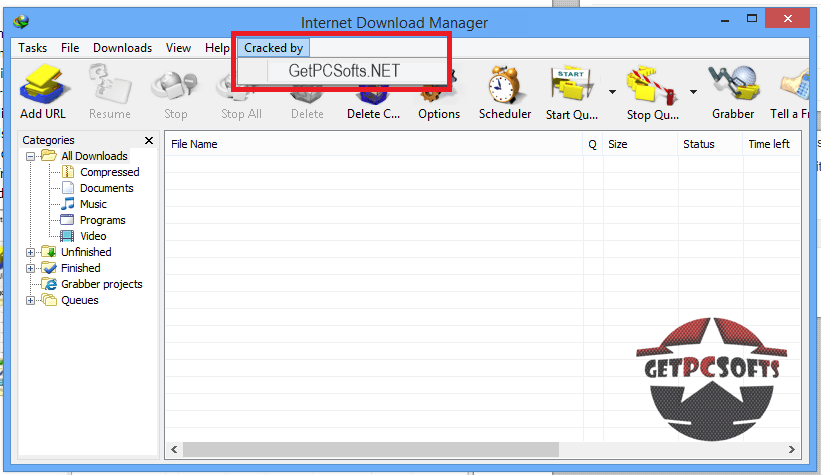Screen dimensions: 824x476
Task: Open the Grabber tool icon
Action: [x=733, y=84]
